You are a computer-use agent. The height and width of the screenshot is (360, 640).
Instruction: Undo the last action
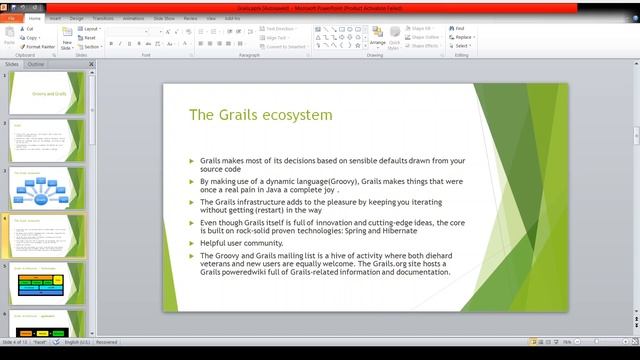[23, 7]
